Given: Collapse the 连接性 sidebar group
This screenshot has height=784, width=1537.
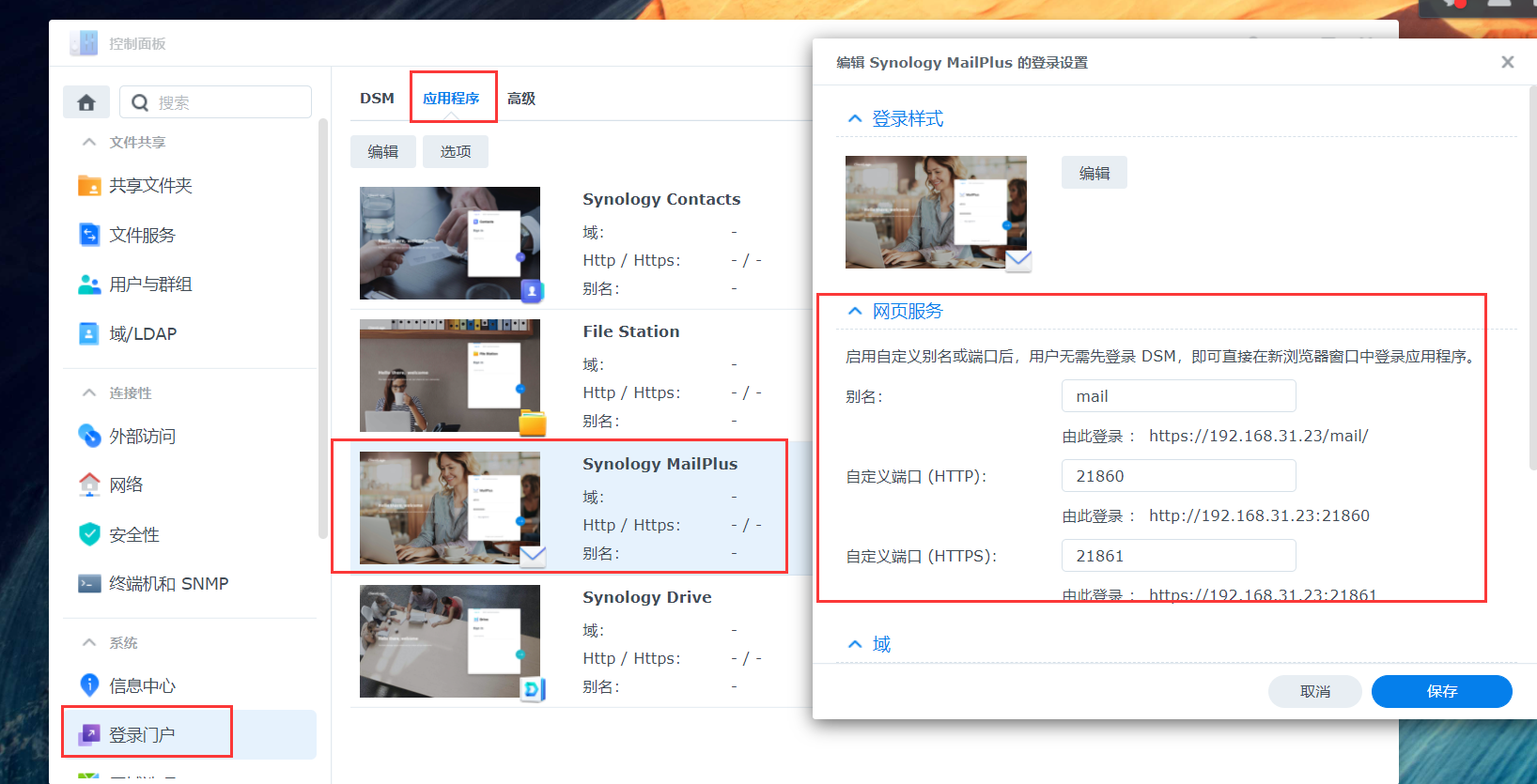Looking at the screenshot, I should click(x=89, y=392).
